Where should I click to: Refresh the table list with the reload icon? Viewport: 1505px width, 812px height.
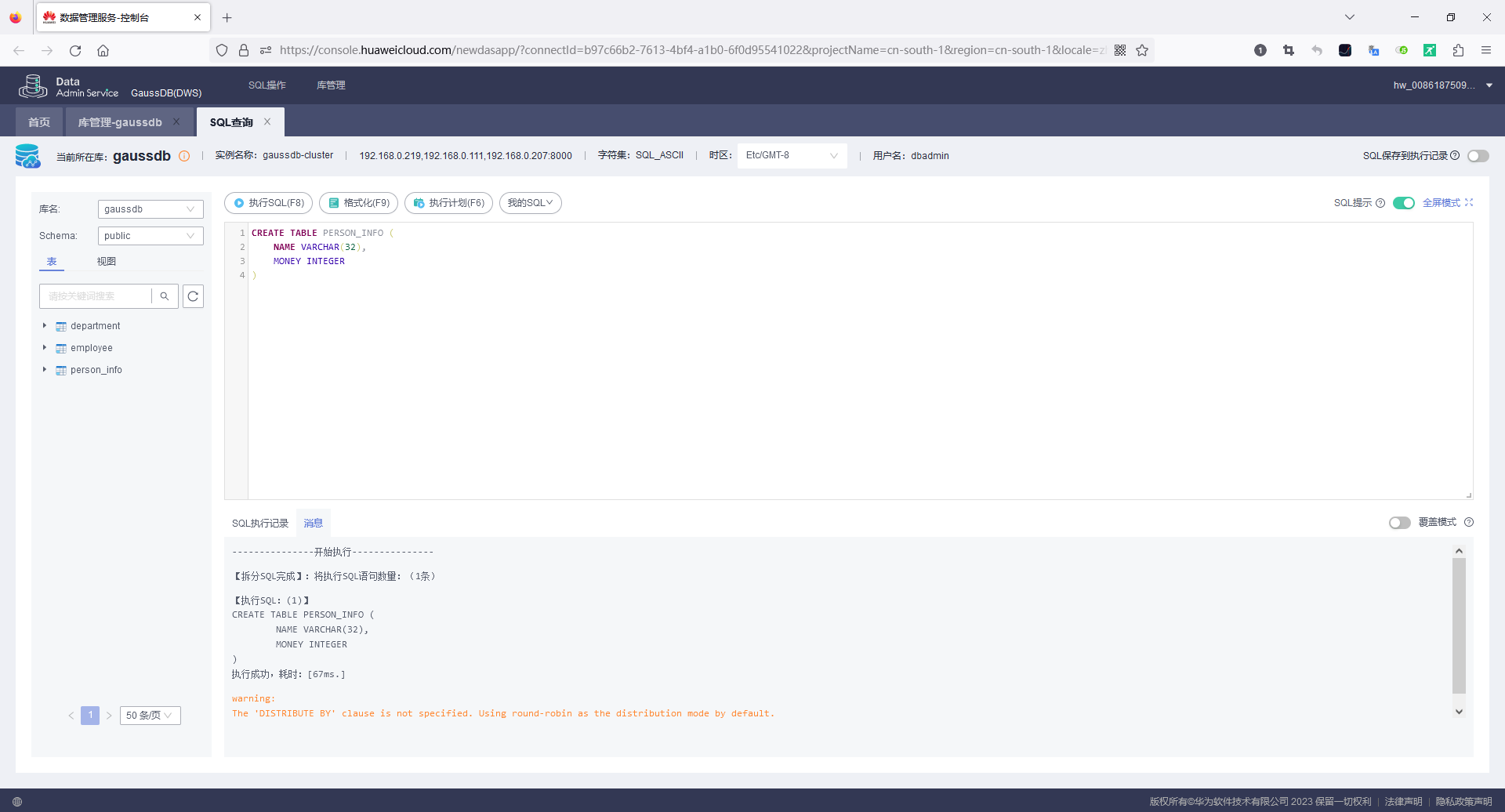193,296
